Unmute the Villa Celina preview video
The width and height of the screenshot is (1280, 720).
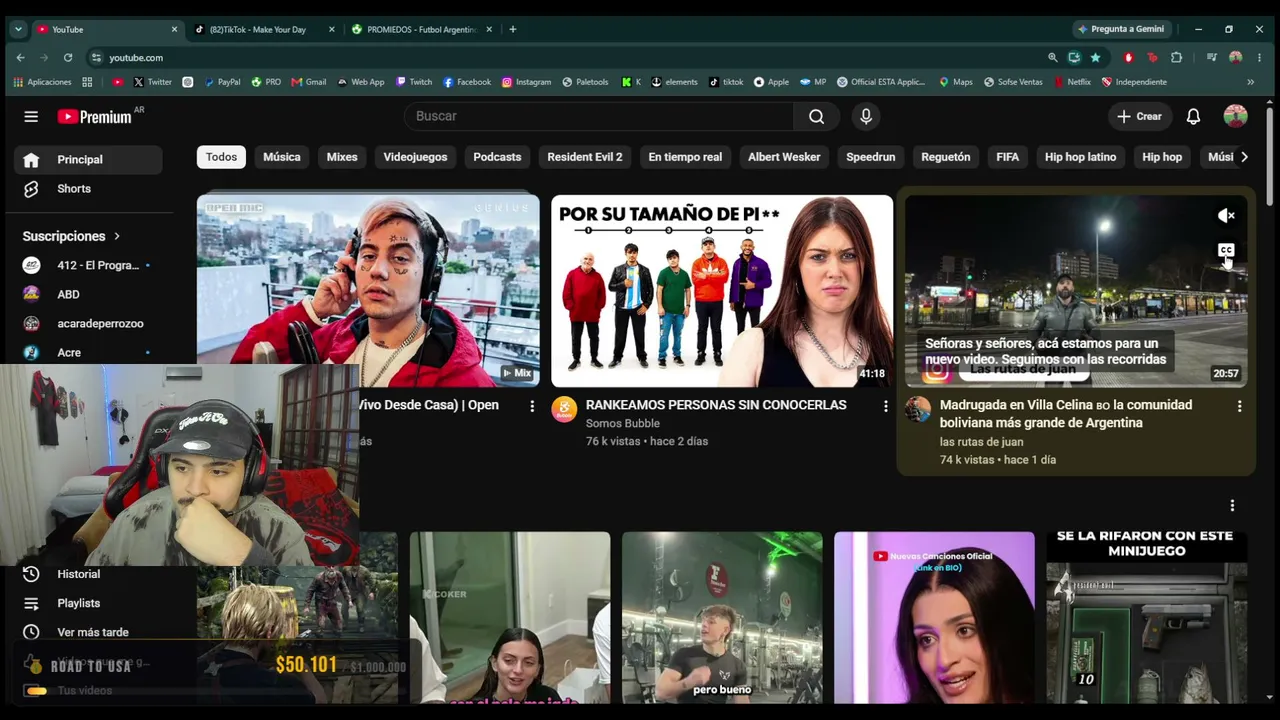1226,215
